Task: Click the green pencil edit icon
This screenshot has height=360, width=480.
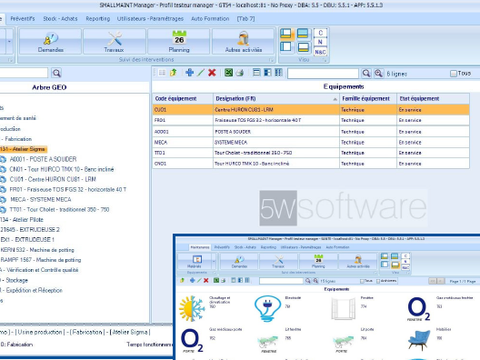Action: (201, 72)
